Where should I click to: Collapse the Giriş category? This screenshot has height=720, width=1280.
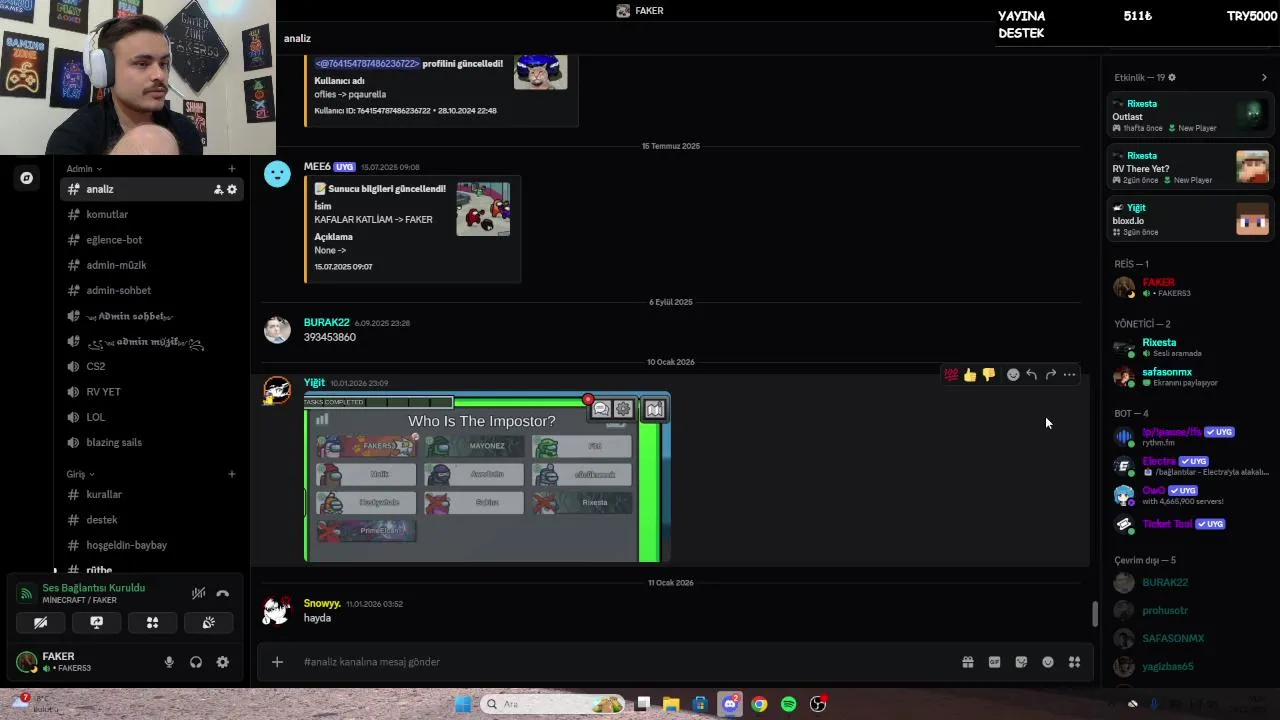(x=81, y=474)
